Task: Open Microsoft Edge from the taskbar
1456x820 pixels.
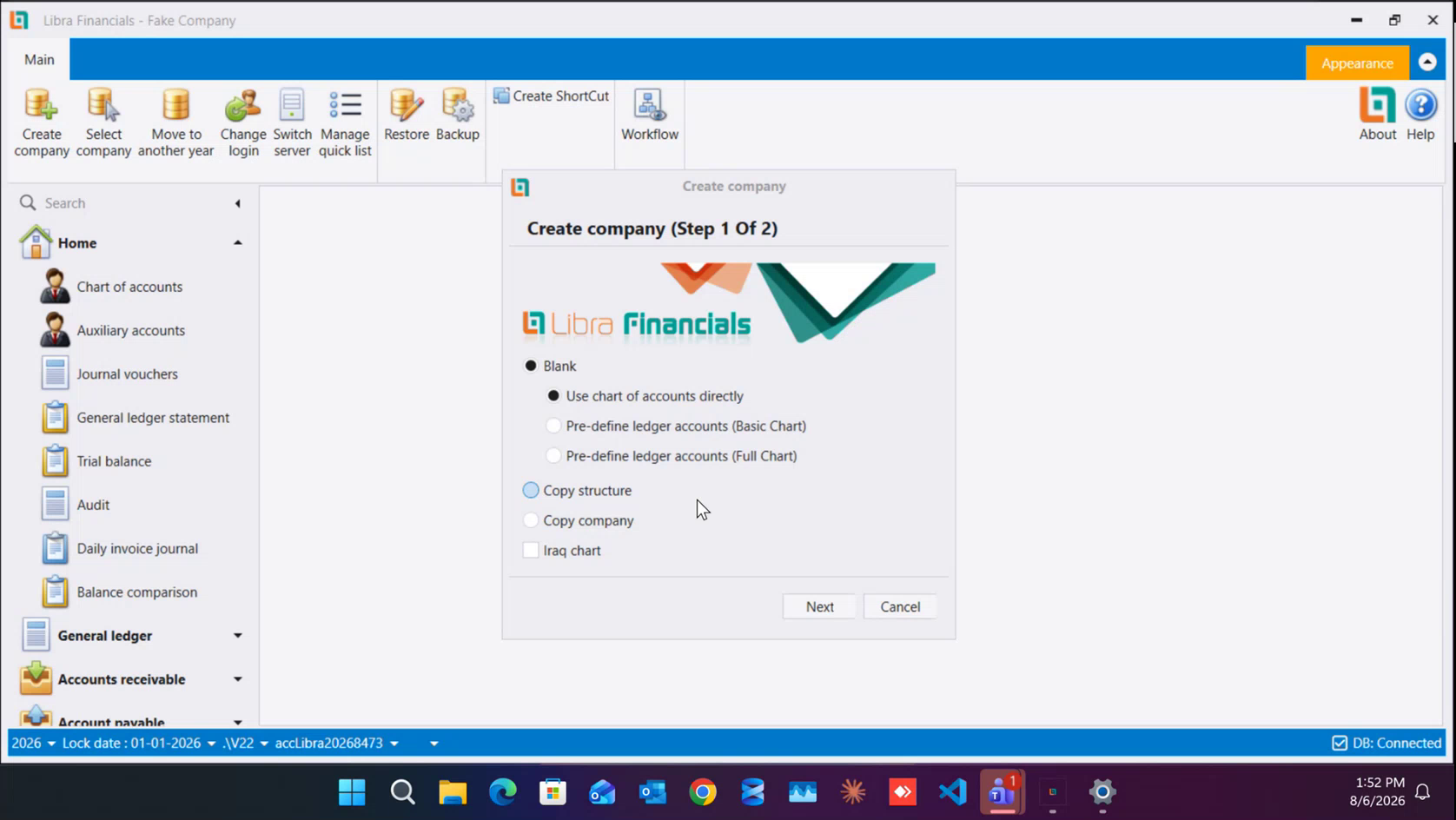Action: pos(503,791)
